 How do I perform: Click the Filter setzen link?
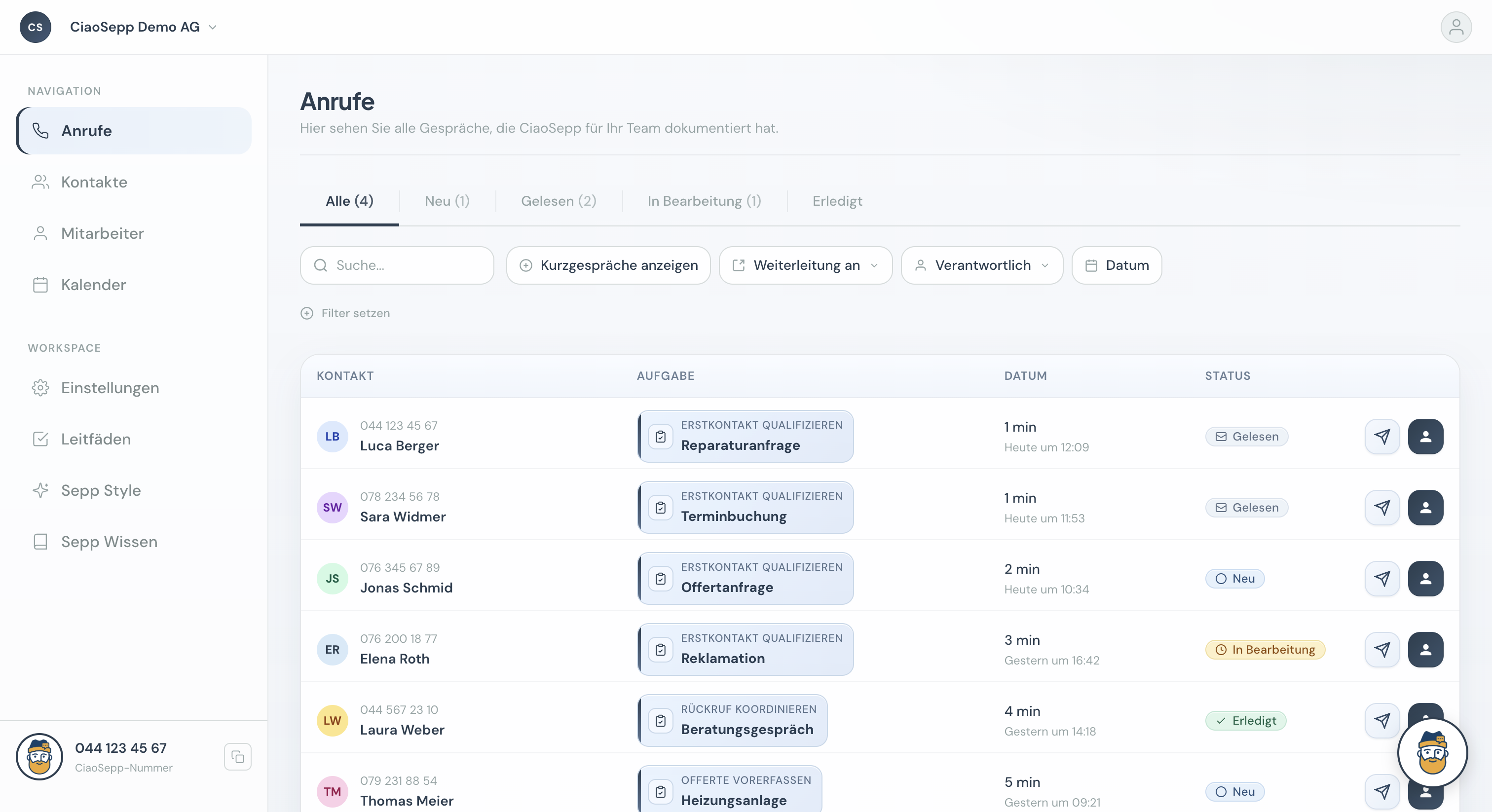[x=345, y=313]
